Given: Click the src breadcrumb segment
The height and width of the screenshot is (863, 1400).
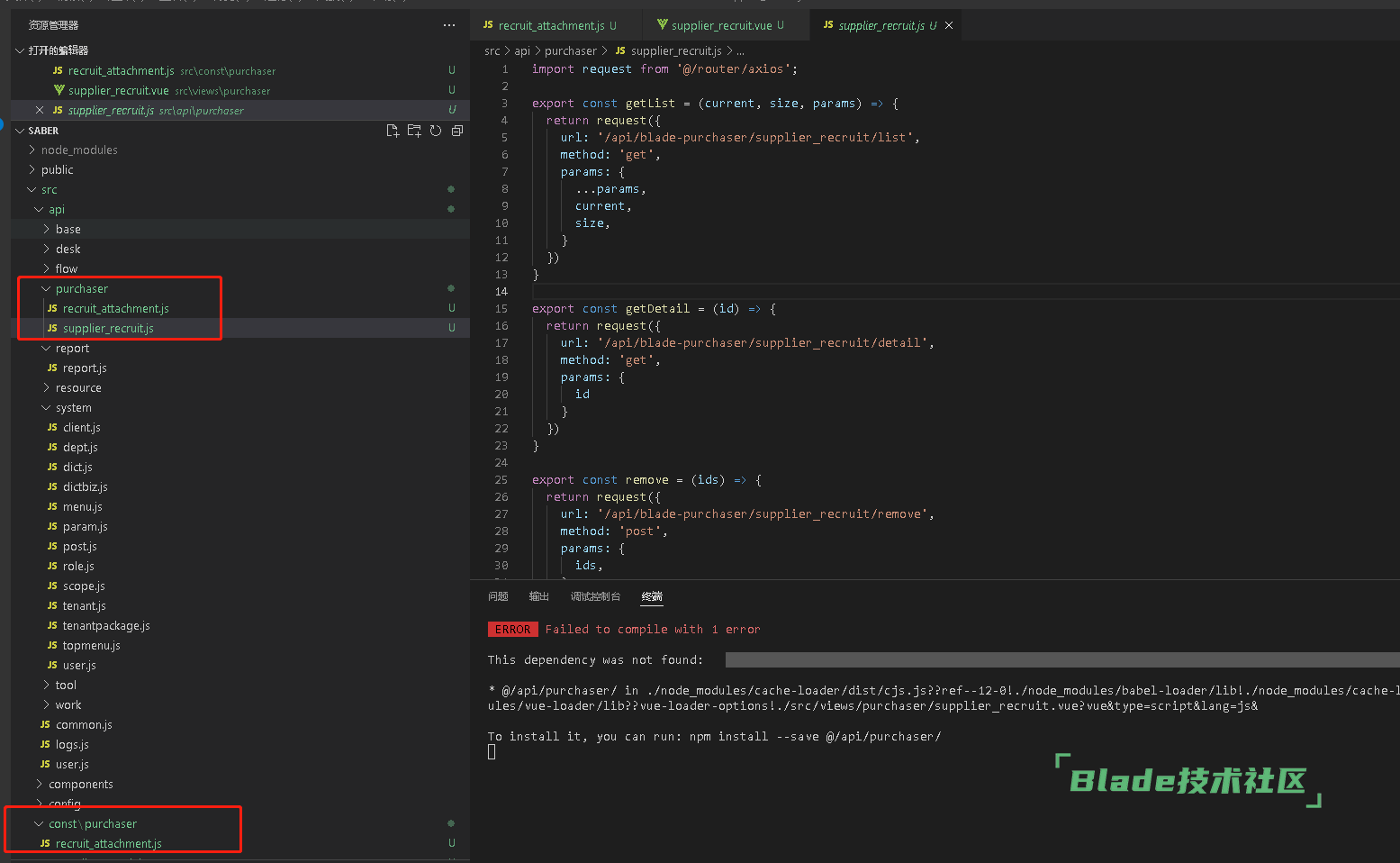Looking at the screenshot, I should pos(492,51).
